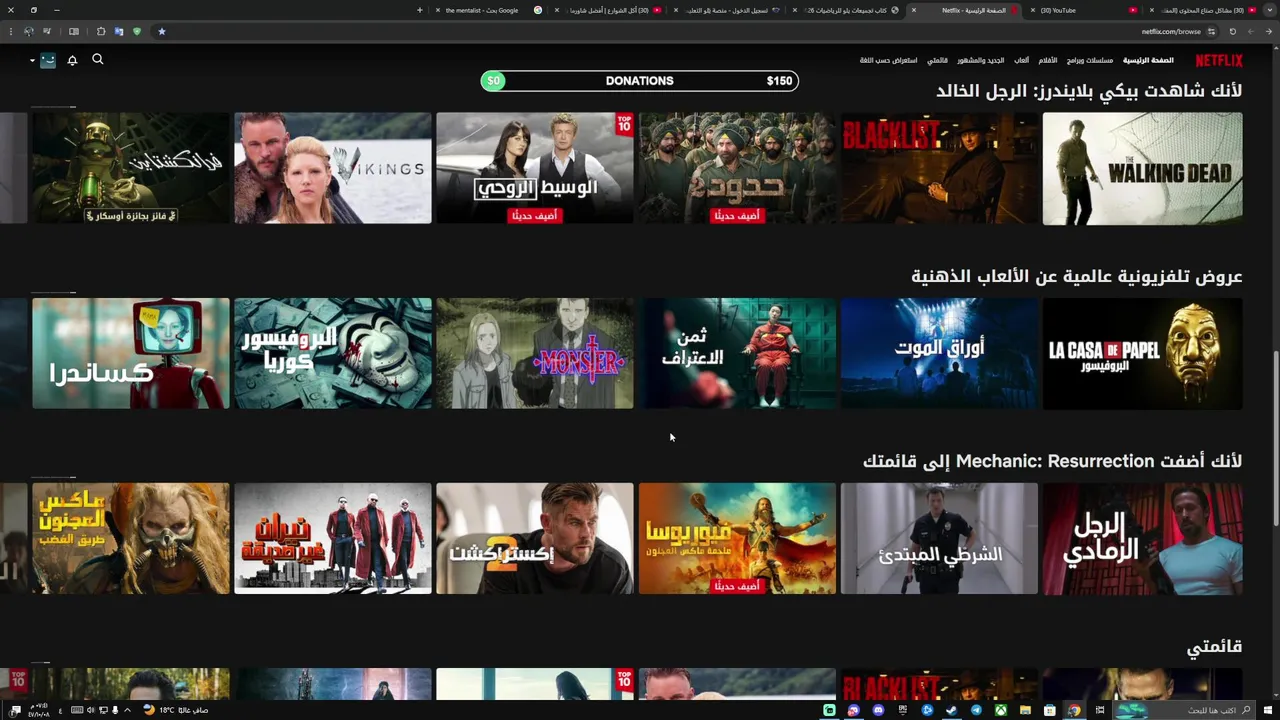The width and height of the screenshot is (1280, 720).
Task: Open La Casa de Papel thumbnail
Action: click(1142, 353)
